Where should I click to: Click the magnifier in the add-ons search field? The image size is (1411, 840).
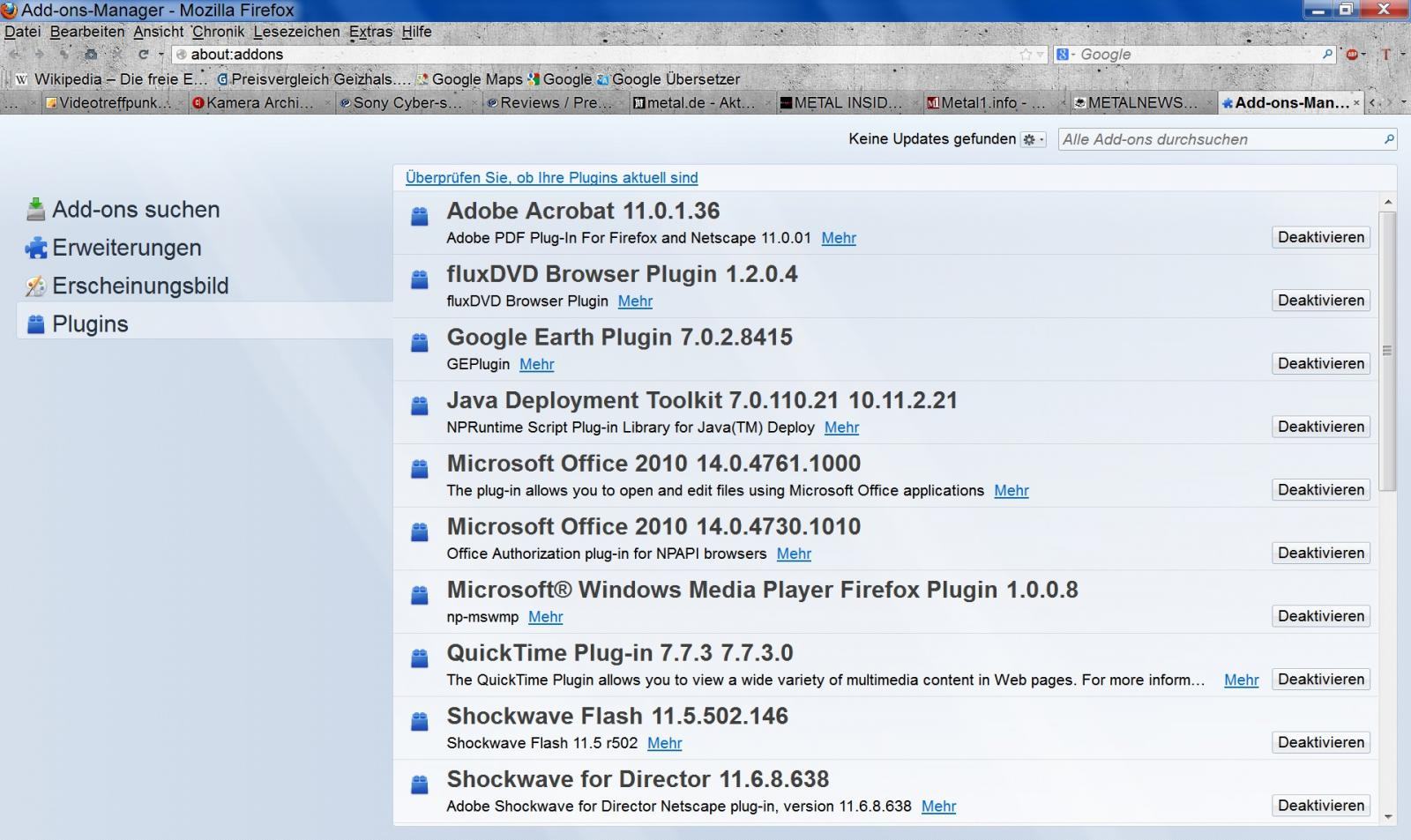(x=1389, y=139)
